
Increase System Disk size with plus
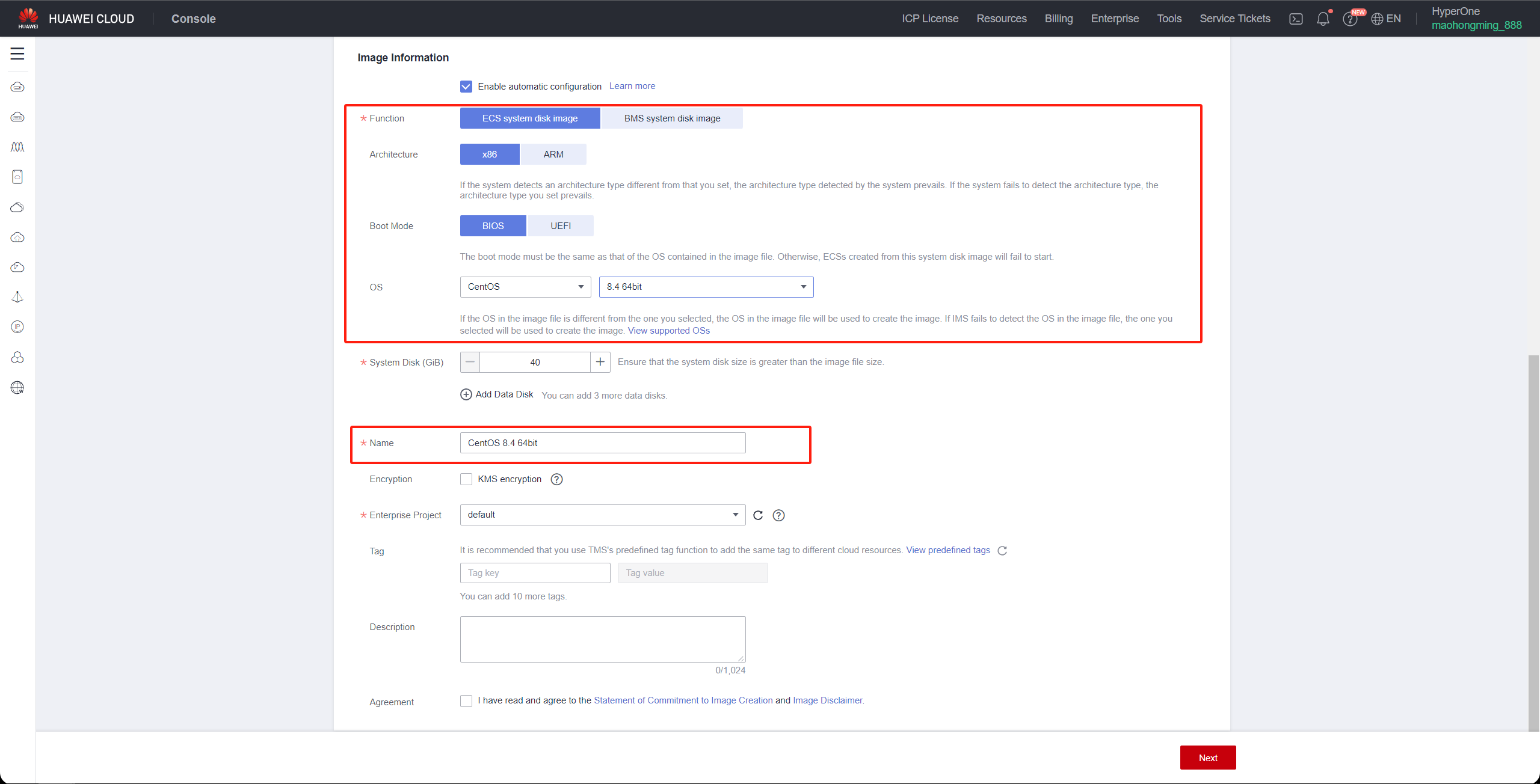click(x=600, y=362)
